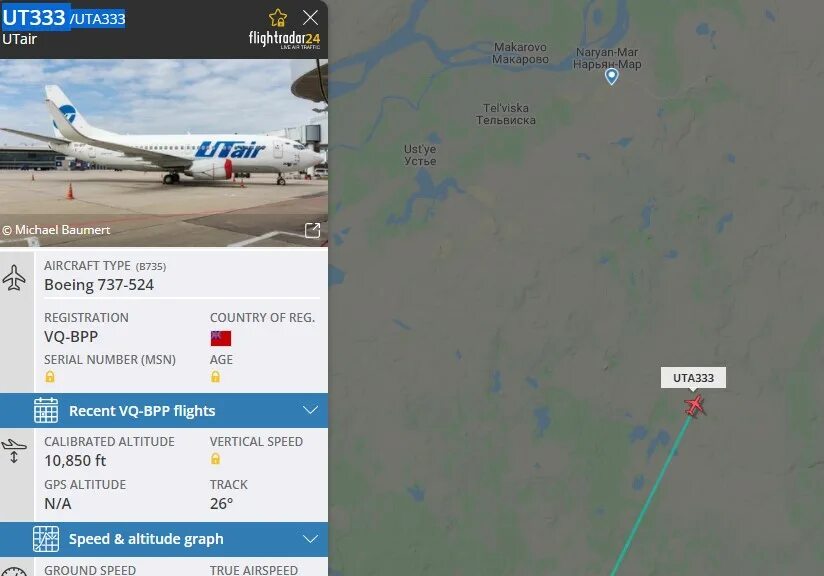The width and height of the screenshot is (824, 576).
Task: Open aircraft photo in external link
Action: coord(313,230)
